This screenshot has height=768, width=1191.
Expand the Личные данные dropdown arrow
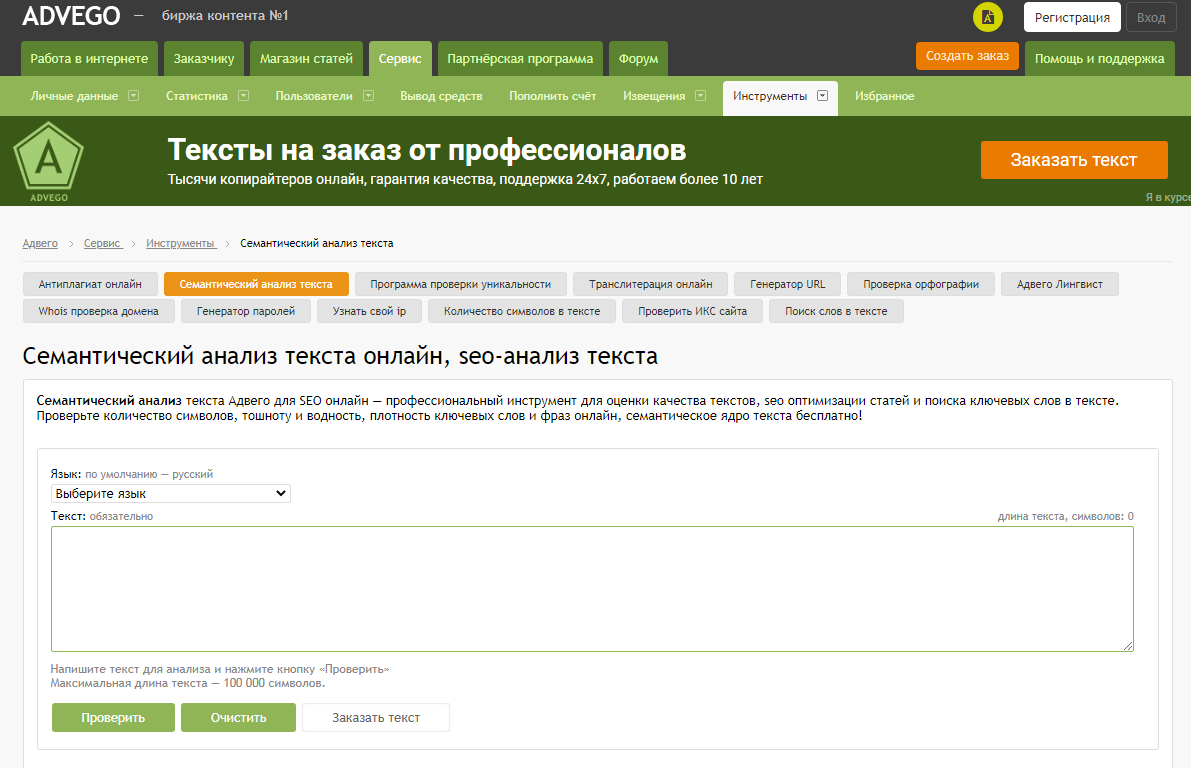(134, 96)
